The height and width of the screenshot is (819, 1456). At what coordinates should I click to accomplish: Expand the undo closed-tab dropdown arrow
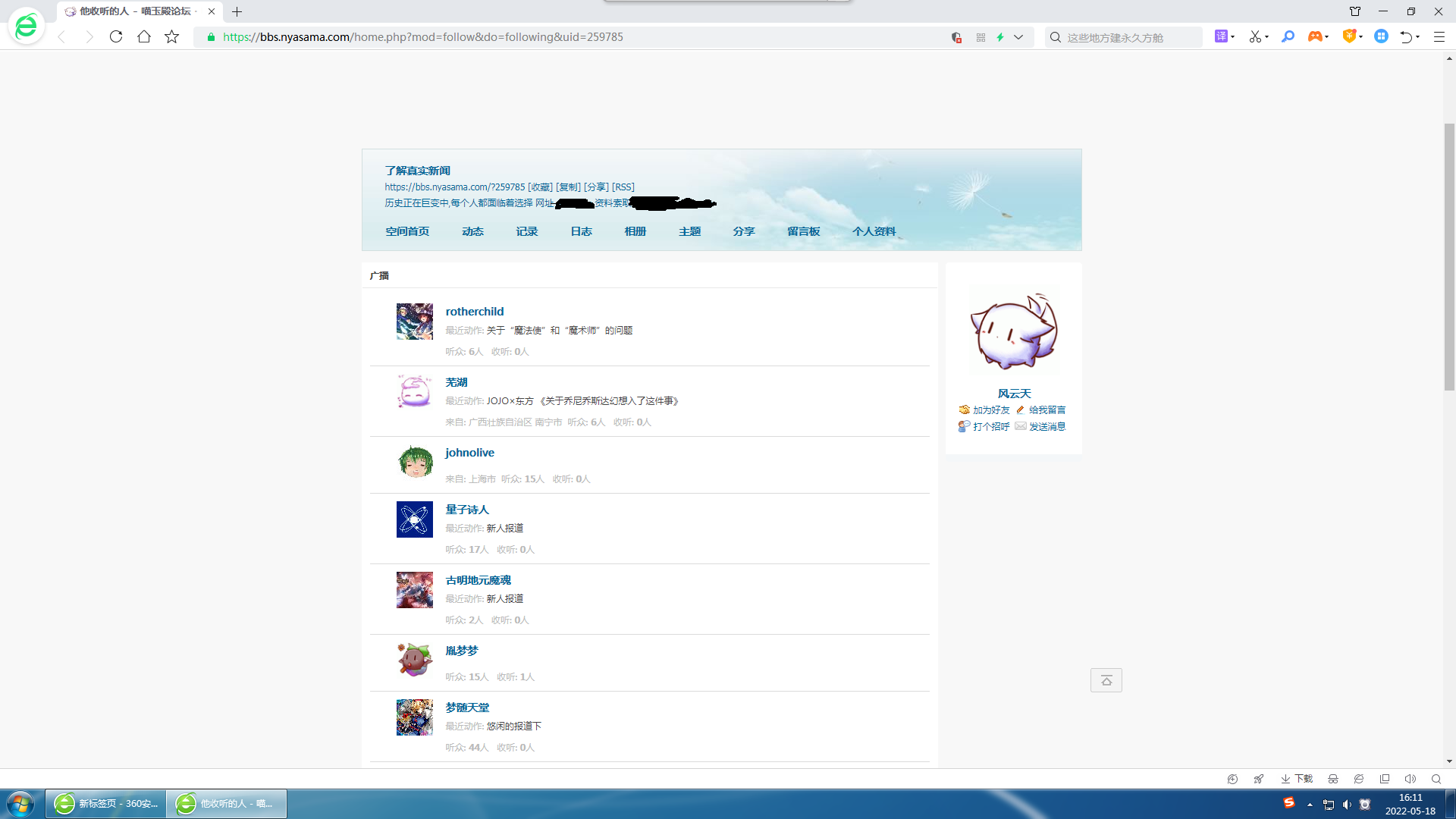1418,37
